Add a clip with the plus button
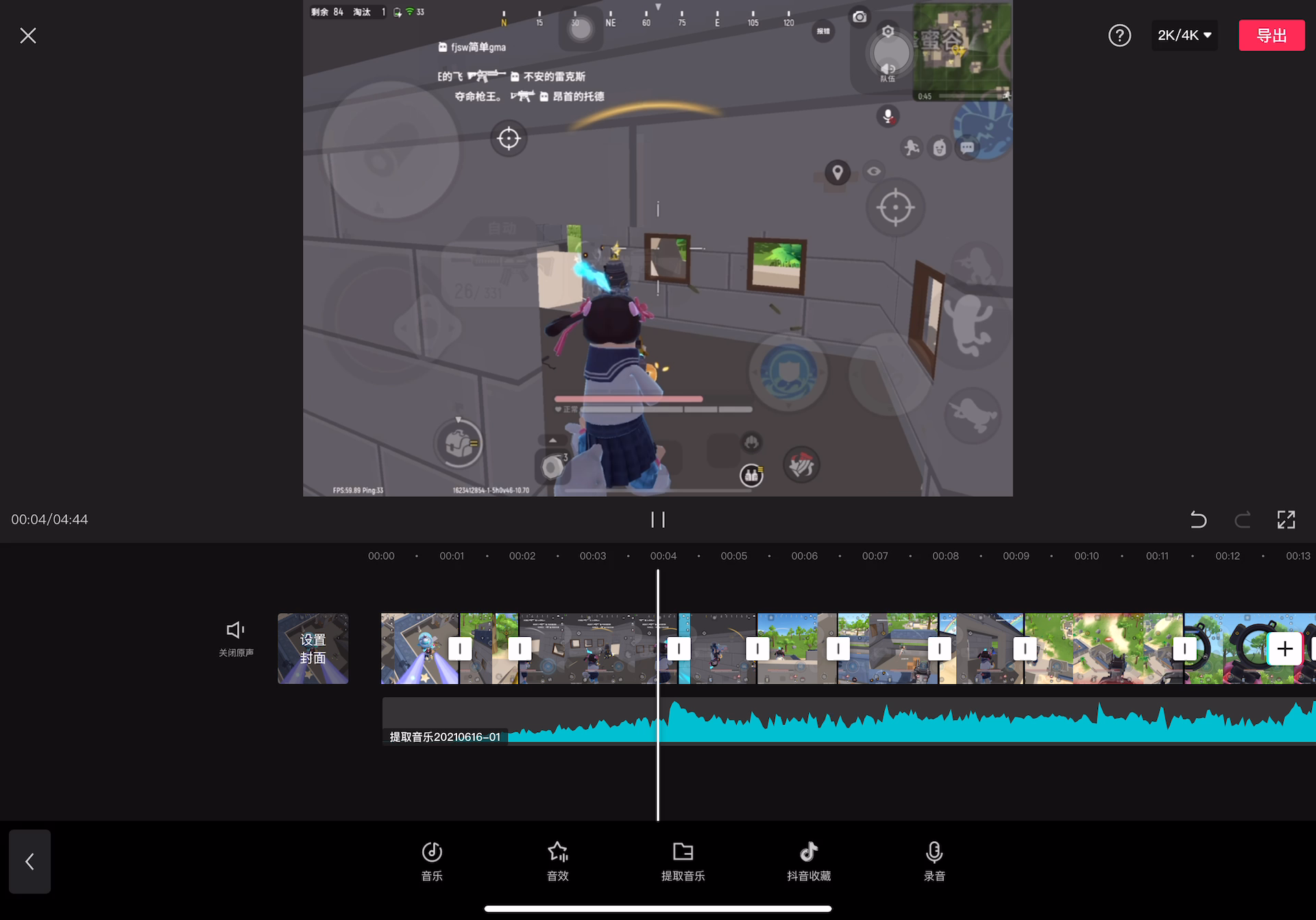Image resolution: width=1316 pixels, height=920 pixels. 1284,649
